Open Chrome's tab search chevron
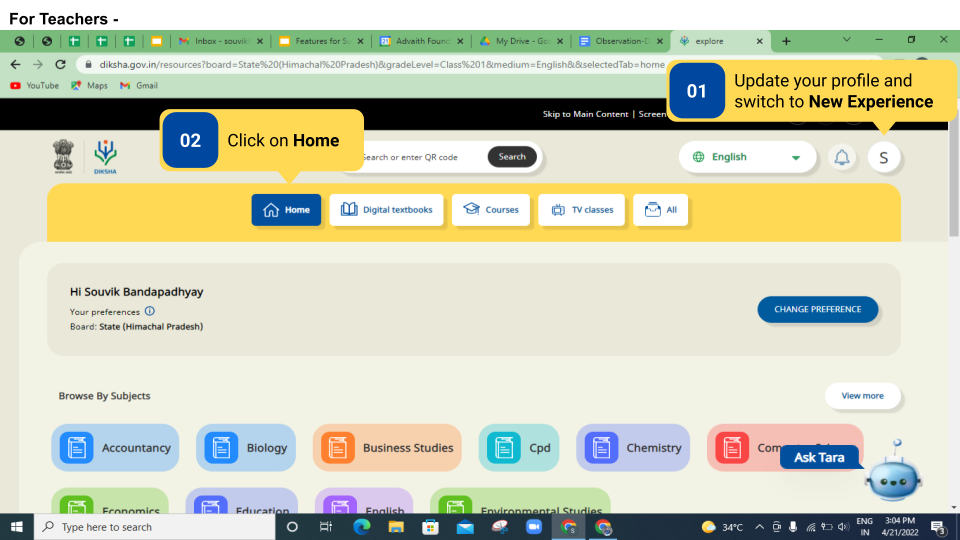This screenshot has height=540, width=960. (x=847, y=41)
